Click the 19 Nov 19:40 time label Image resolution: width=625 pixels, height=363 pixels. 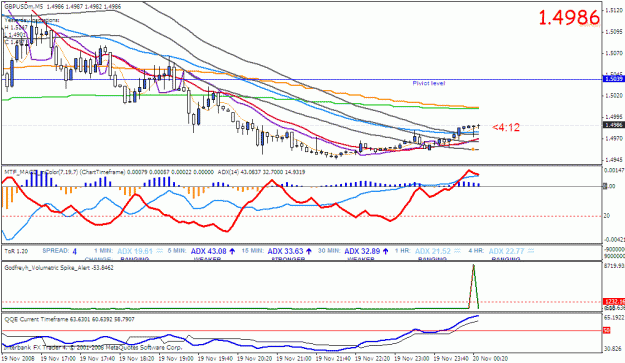(216, 358)
